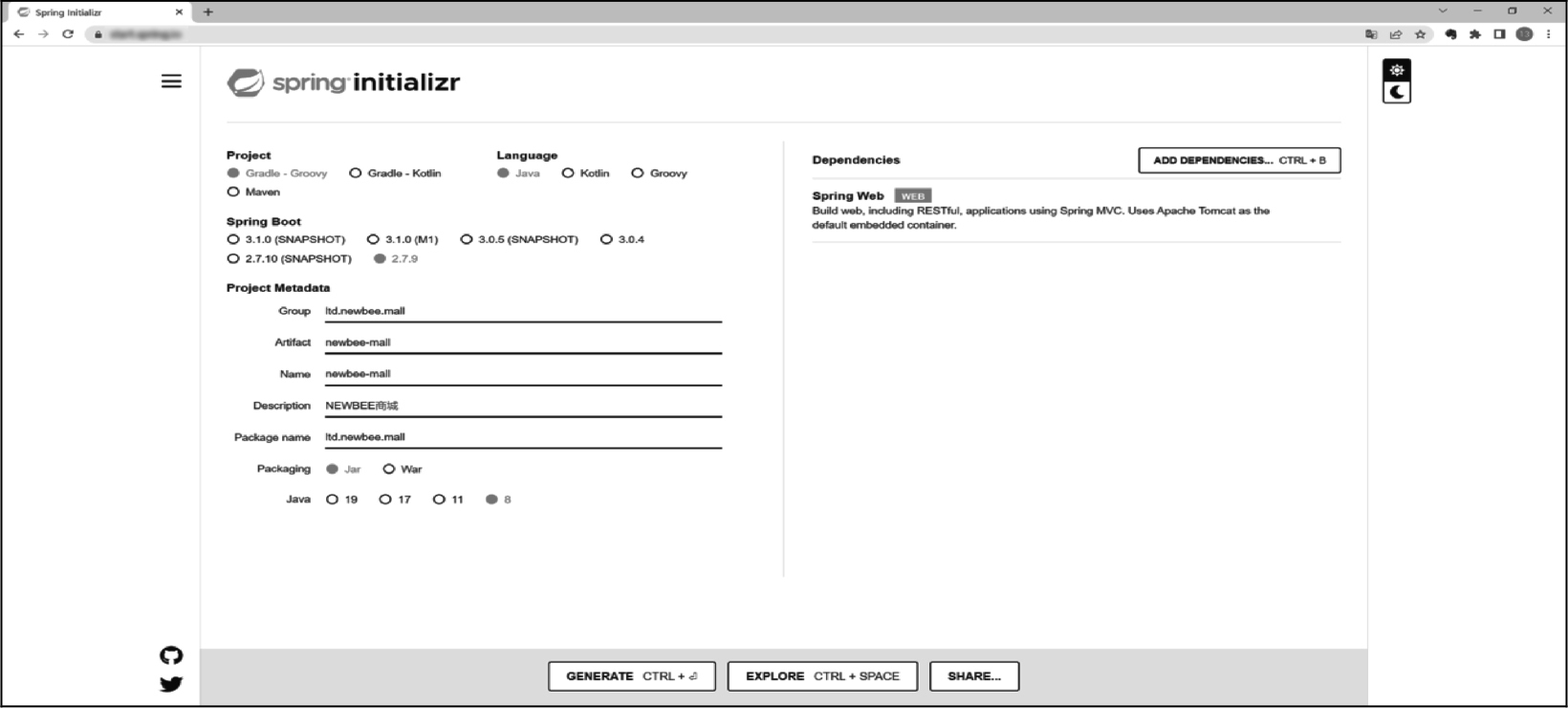This screenshot has width=1568, height=708.
Task: Choose War packaging
Action: 402,469
